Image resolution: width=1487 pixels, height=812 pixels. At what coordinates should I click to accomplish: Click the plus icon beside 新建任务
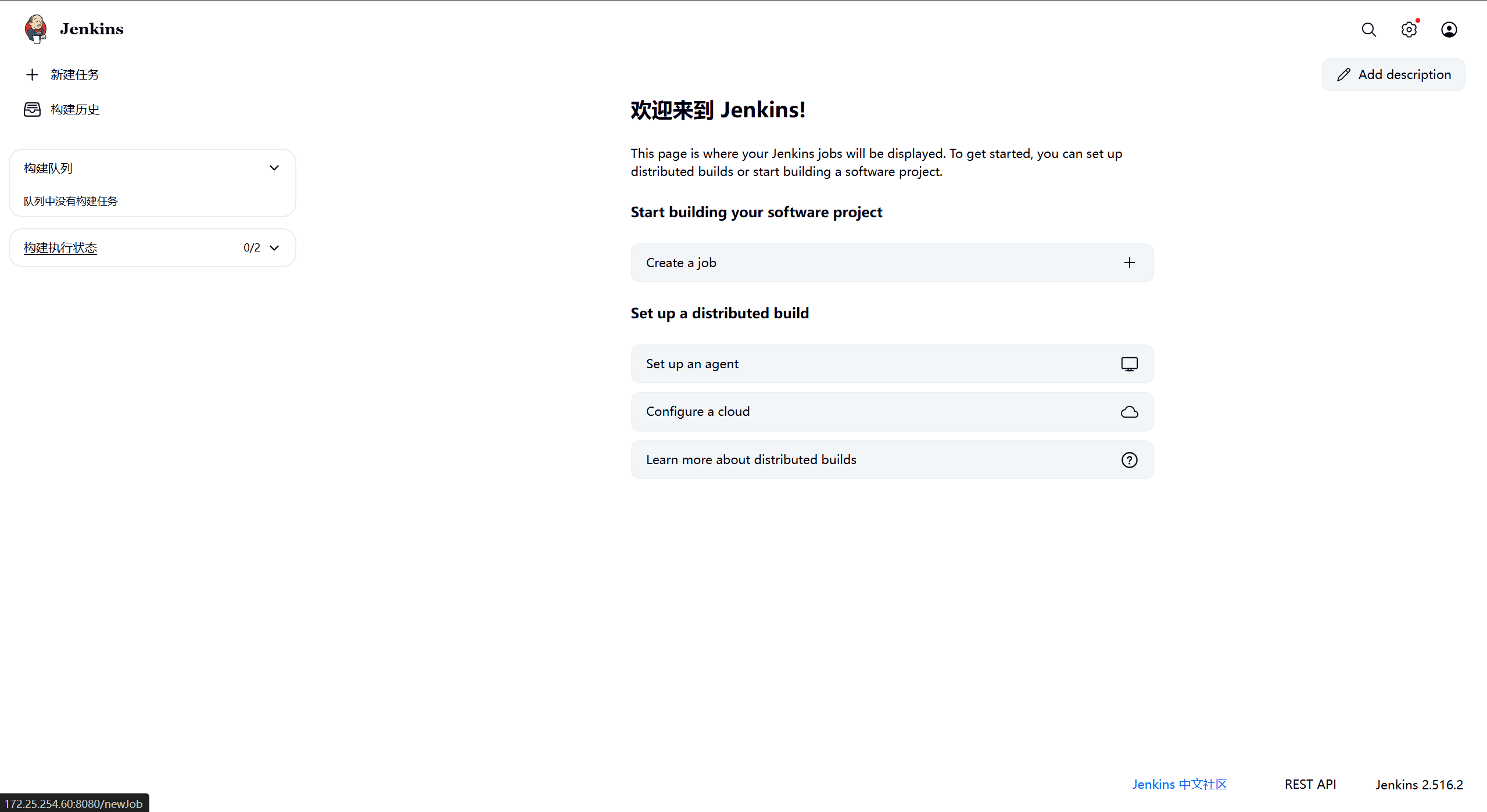pyautogui.click(x=32, y=74)
